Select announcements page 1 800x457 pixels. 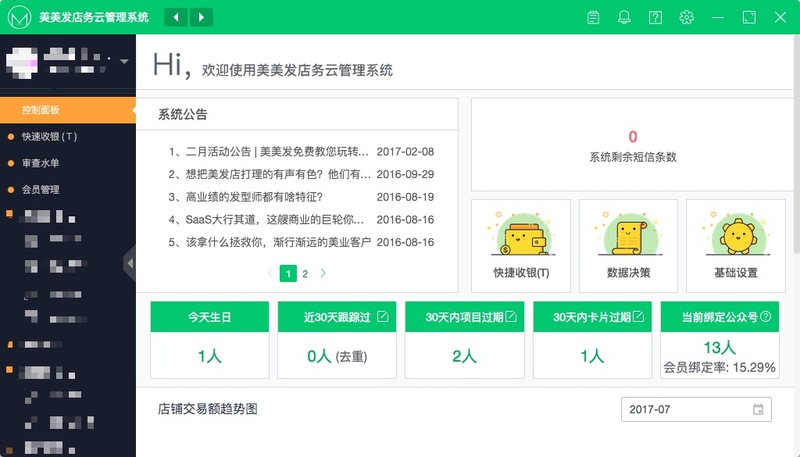288,273
